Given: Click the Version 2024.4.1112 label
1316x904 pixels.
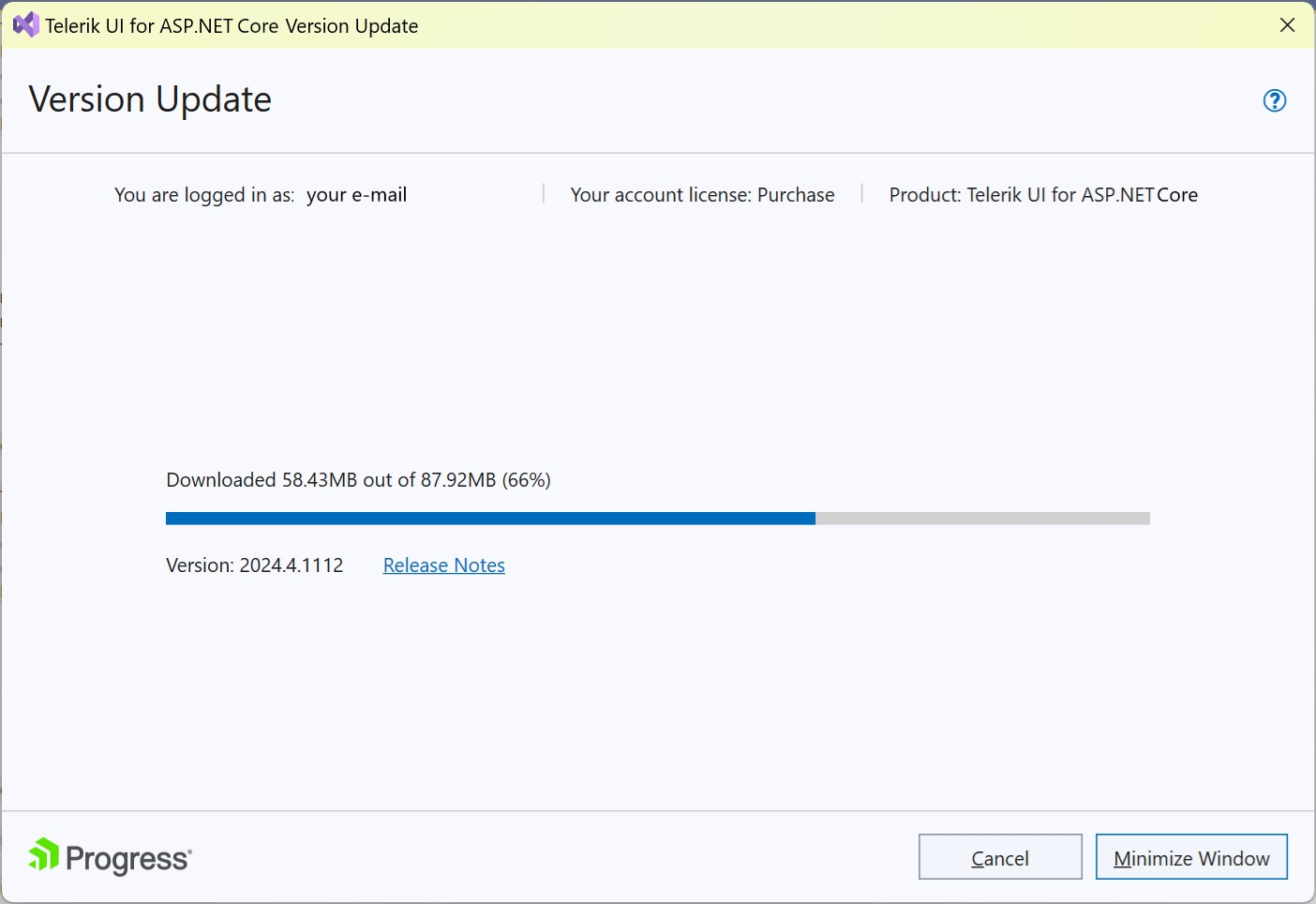Looking at the screenshot, I should (254, 565).
